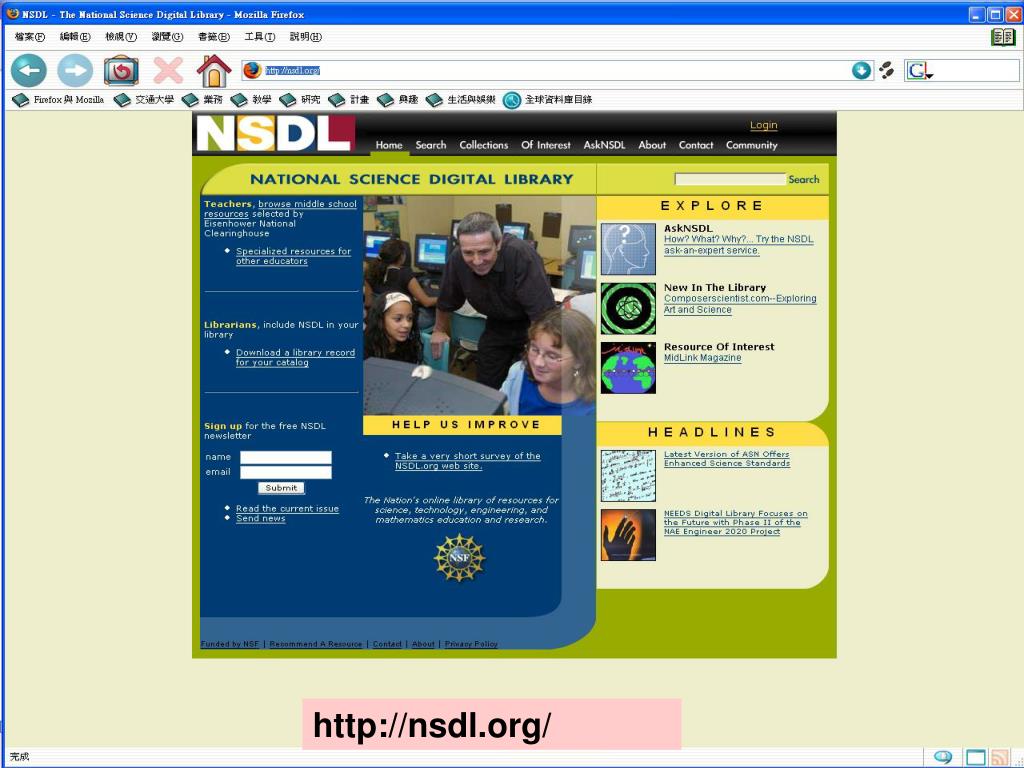Go to the Search nav tab
The width and height of the screenshot is (1024, 768).
(431, 145)
